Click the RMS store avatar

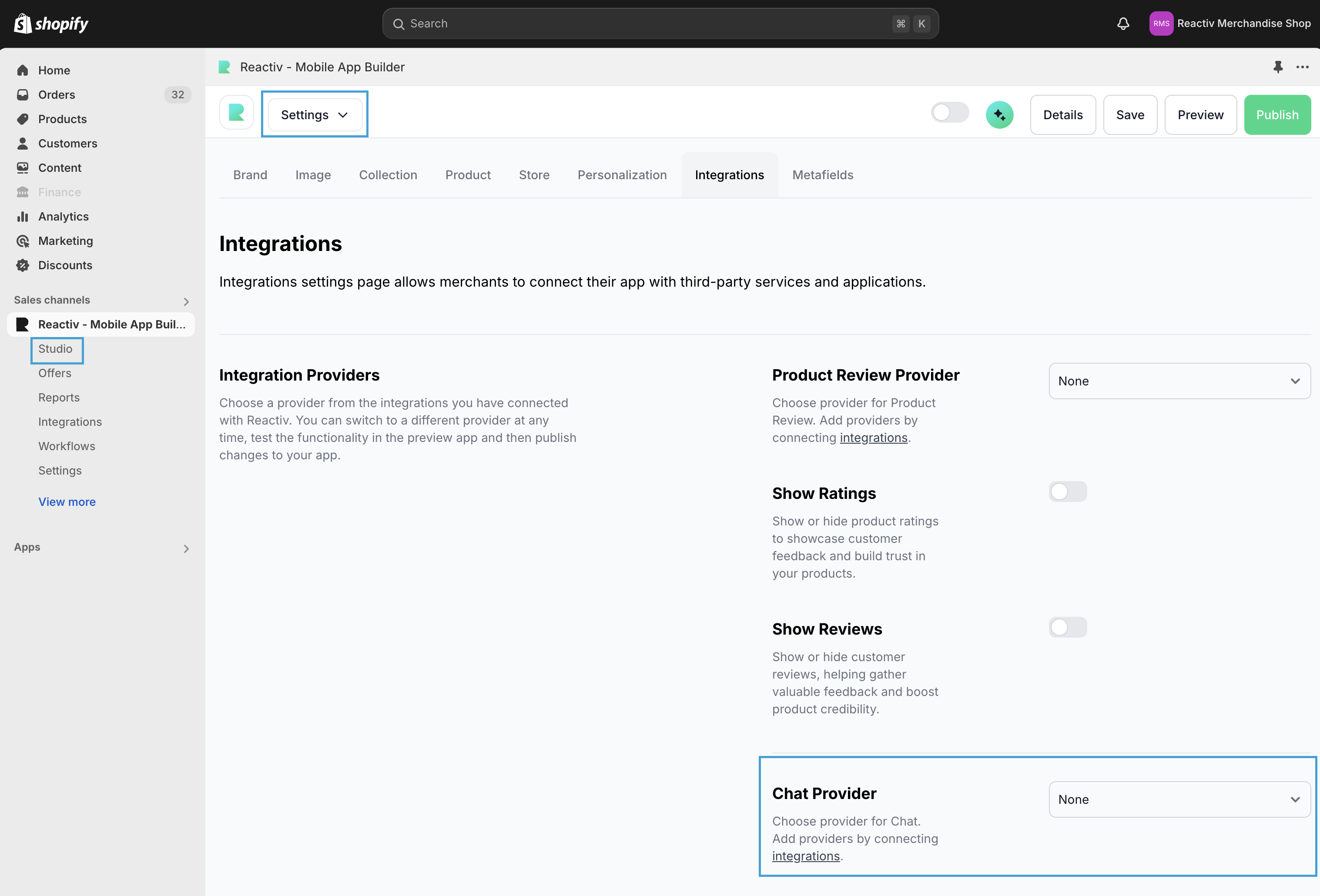1161,24
